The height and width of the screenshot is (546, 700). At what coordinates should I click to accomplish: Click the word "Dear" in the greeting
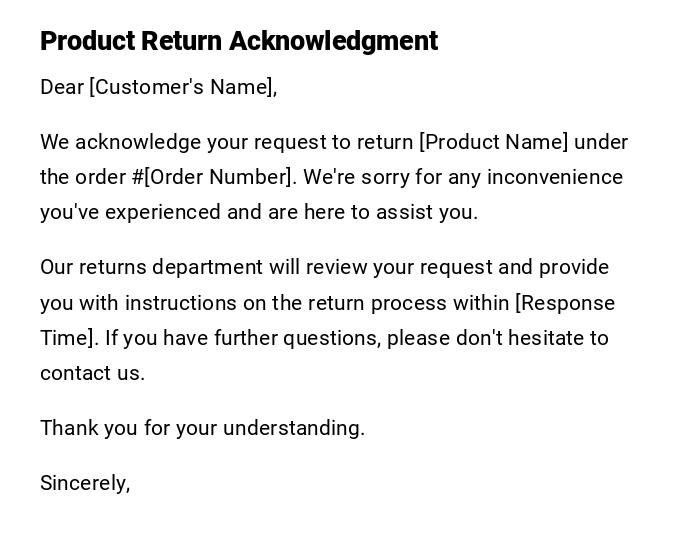(x=62, y=87)
